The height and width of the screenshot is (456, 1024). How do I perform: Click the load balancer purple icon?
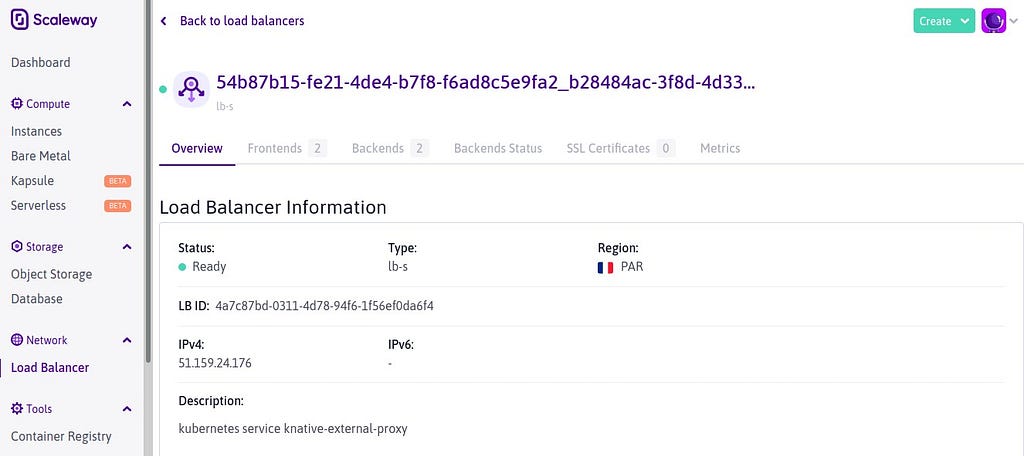point(191,90)
